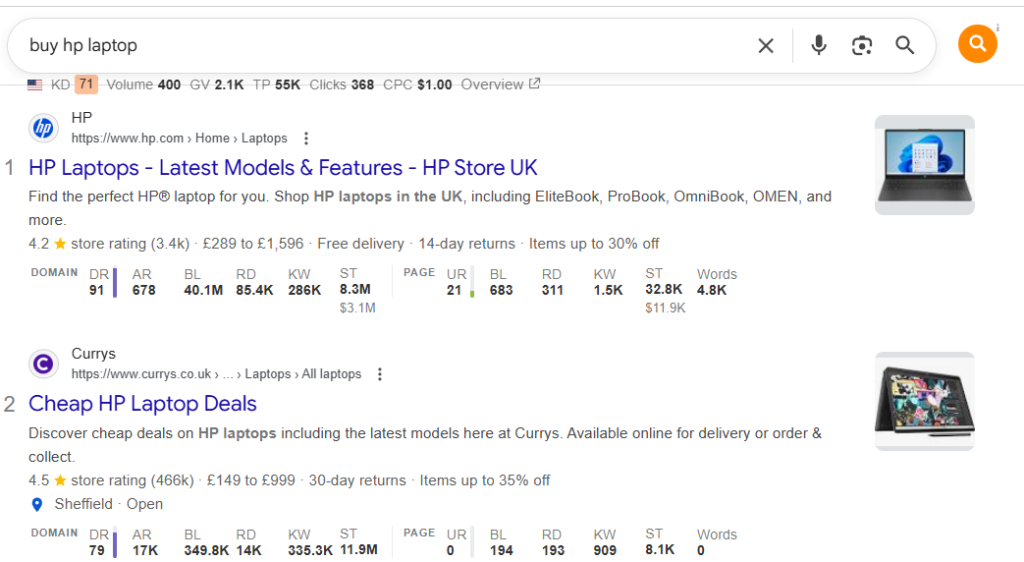Click the external link icon beside Overview
Screen dimensions: 1024x562
click(534, 84)
